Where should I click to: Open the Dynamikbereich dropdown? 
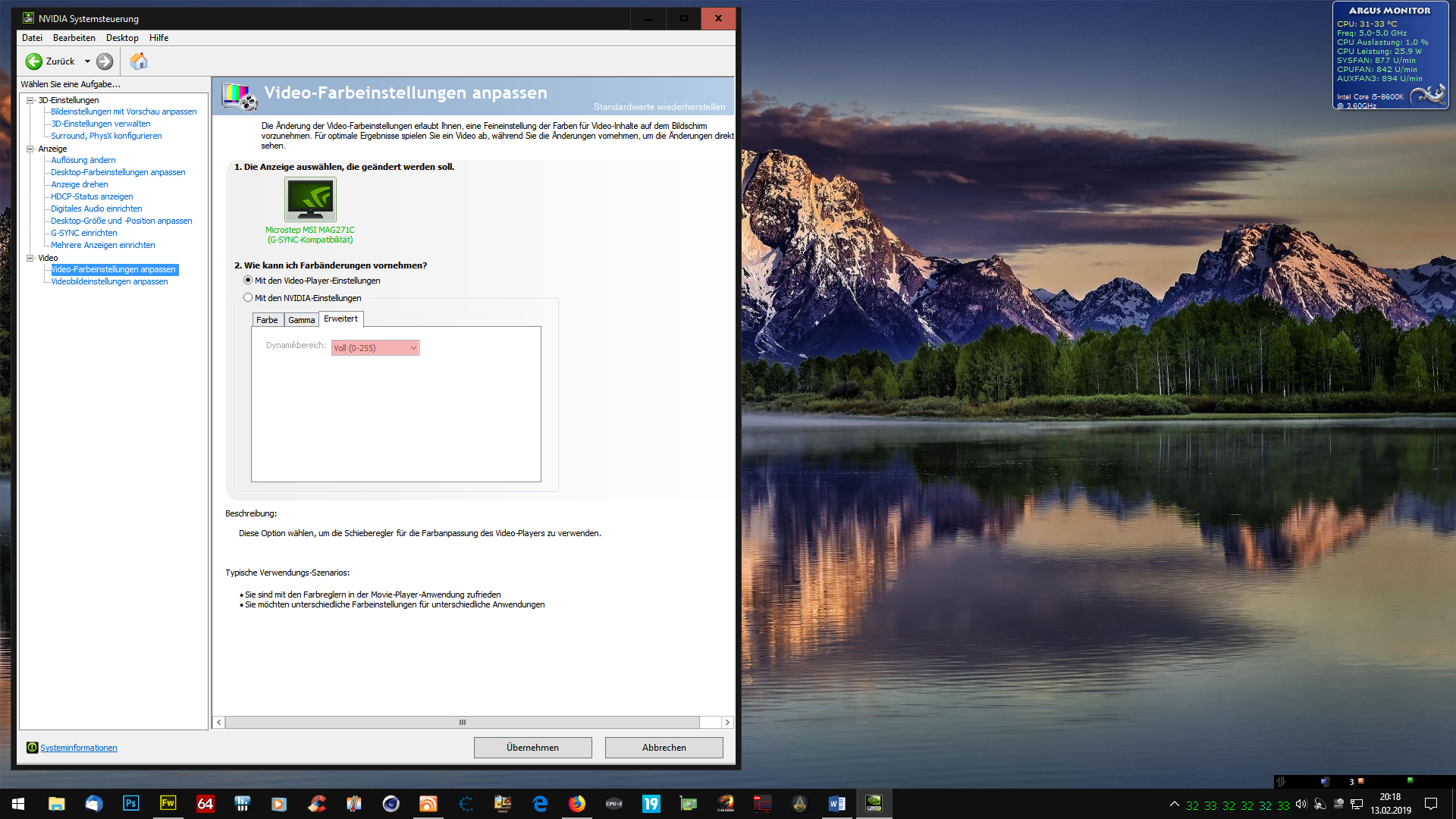tap(375, 348)
